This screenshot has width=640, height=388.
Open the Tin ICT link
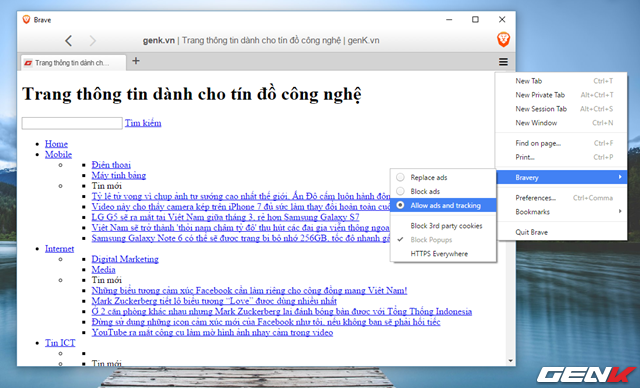point(60,343)
